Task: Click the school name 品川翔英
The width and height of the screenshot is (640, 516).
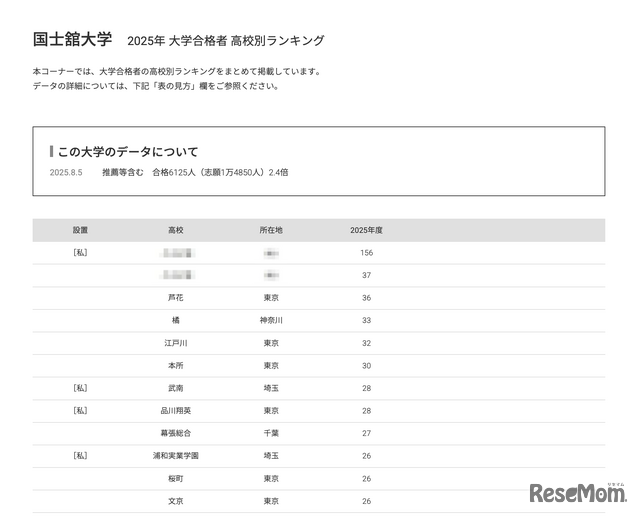Action: (x=176, y=411)
